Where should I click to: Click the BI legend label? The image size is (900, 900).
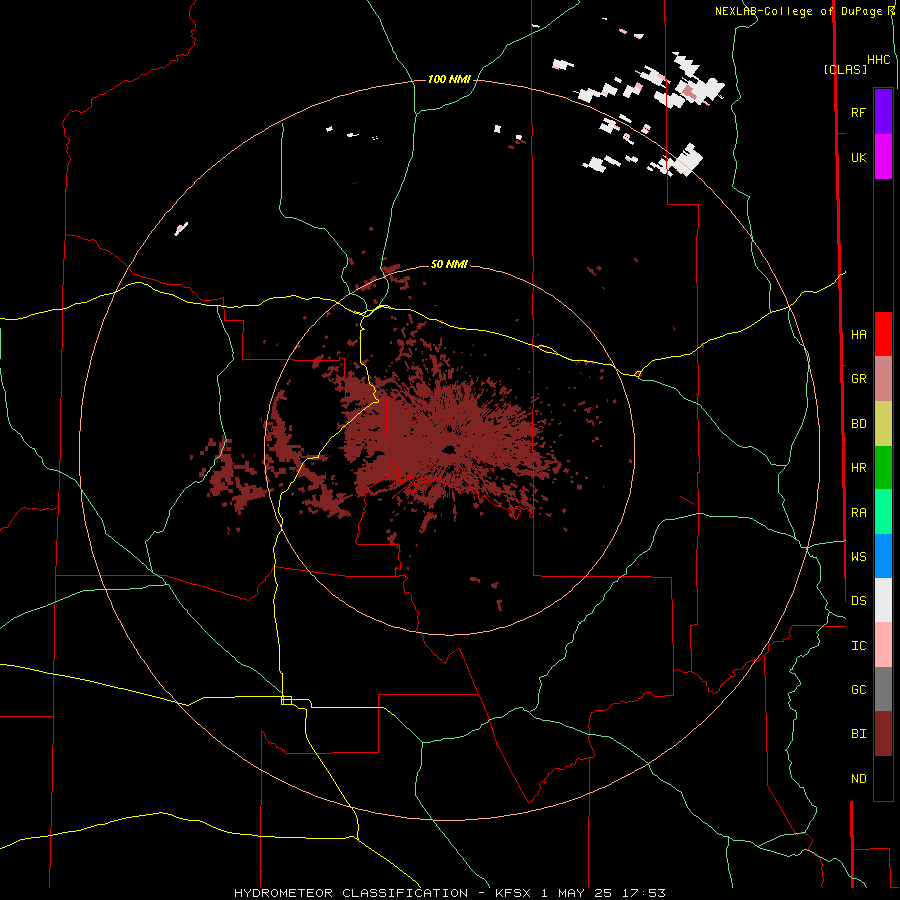pos(859,734)
